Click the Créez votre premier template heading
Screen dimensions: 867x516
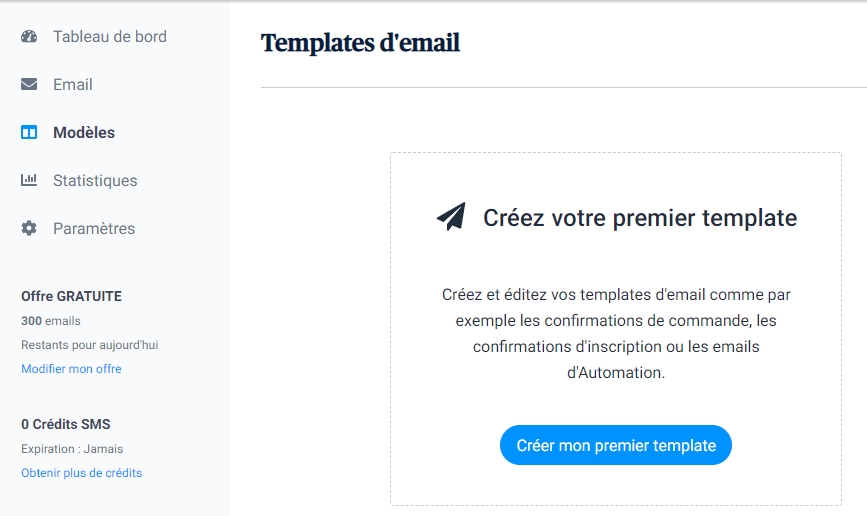[640, 218]
